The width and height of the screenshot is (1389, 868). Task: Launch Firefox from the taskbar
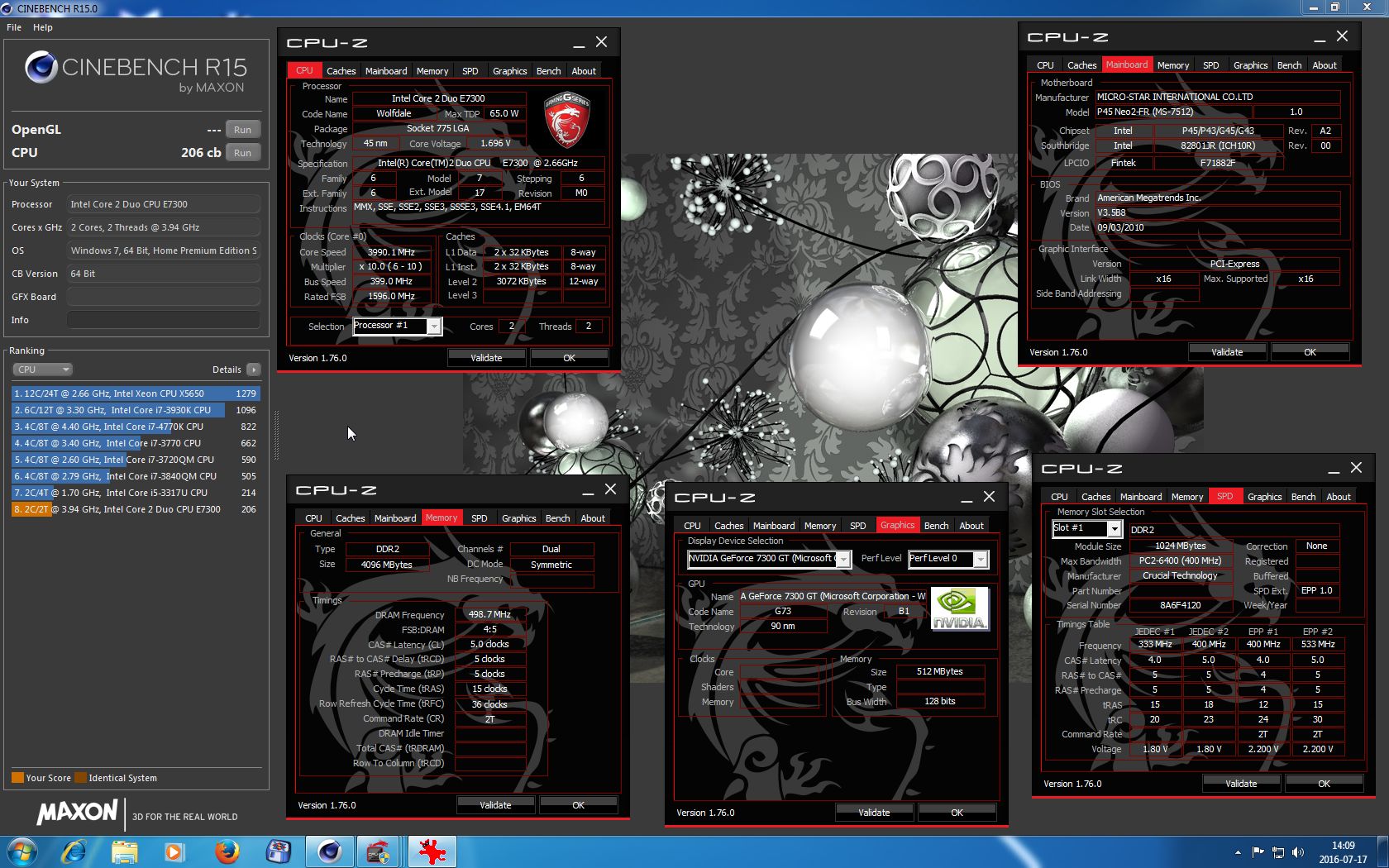click(x=227, y=851)
